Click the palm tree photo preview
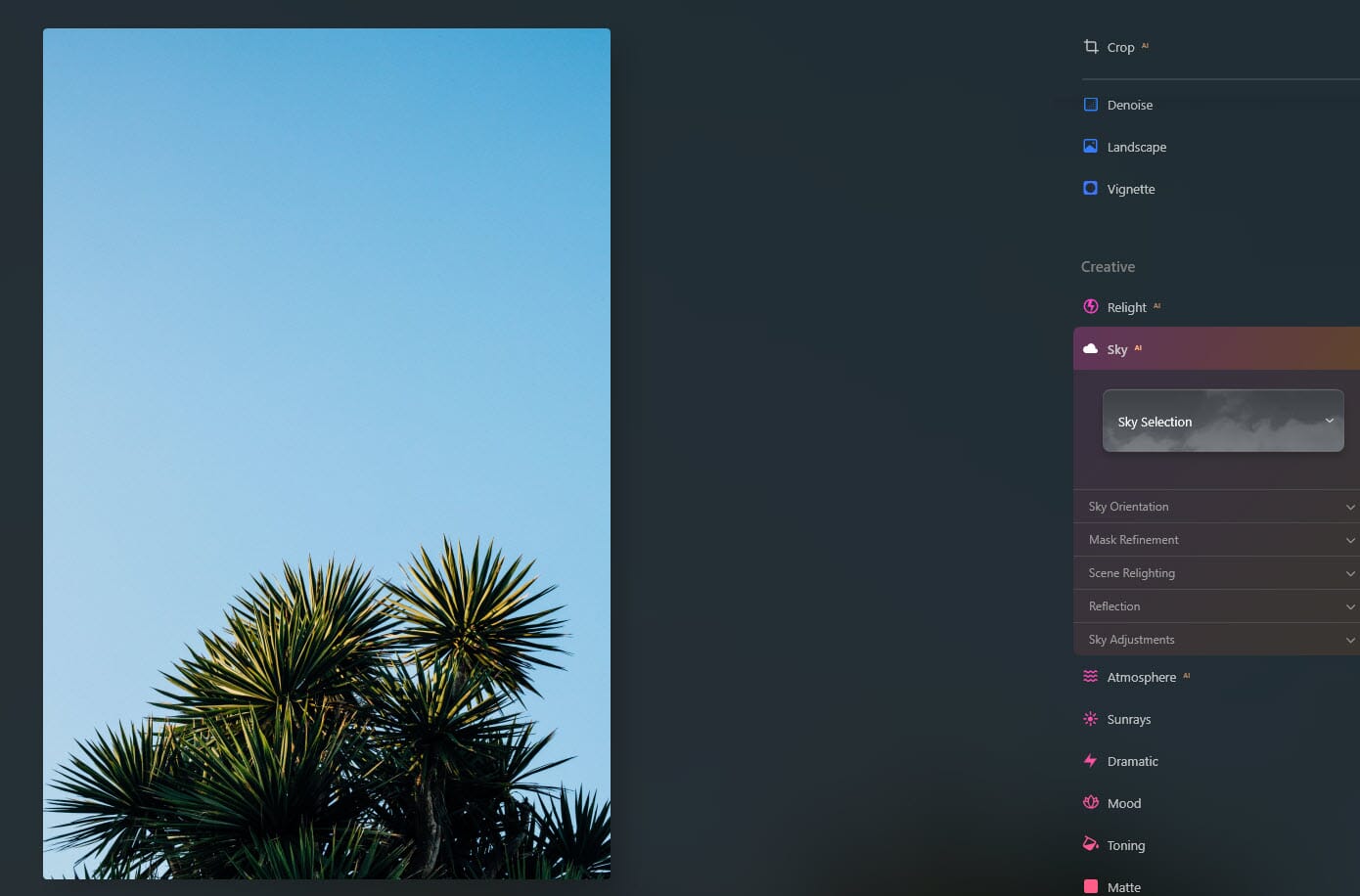Screen dimensions: 1360x896 [327, 453]
